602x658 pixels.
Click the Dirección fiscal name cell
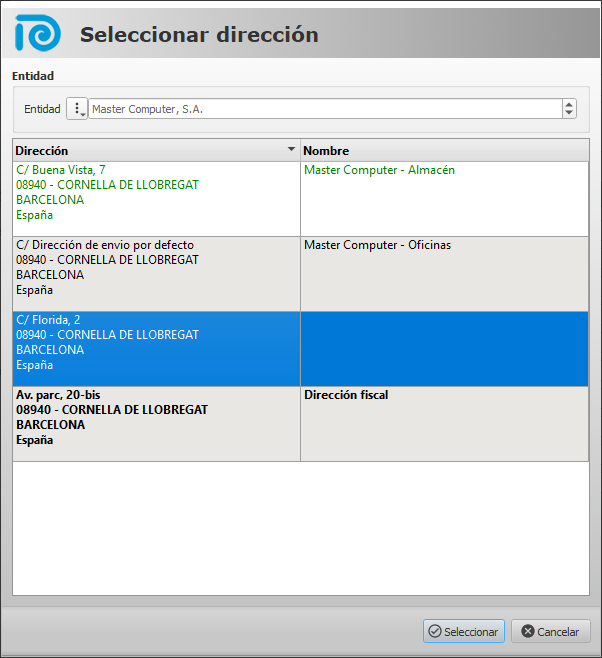click(x=444, y=417)
